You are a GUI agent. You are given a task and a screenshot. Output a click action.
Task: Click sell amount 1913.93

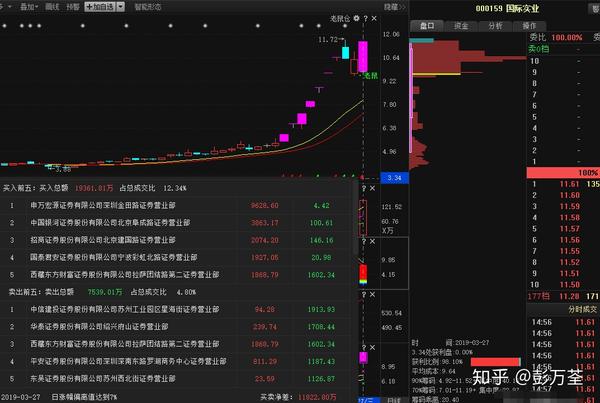point(321,309)
